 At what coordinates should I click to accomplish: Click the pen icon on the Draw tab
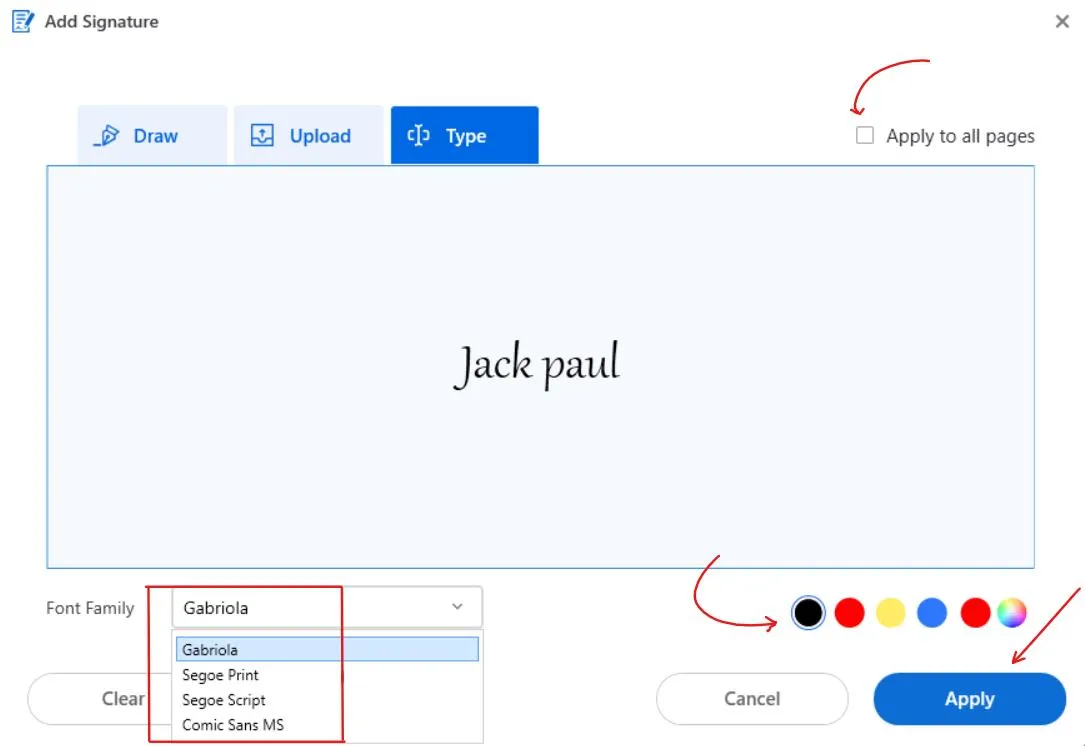pos(106,136)
